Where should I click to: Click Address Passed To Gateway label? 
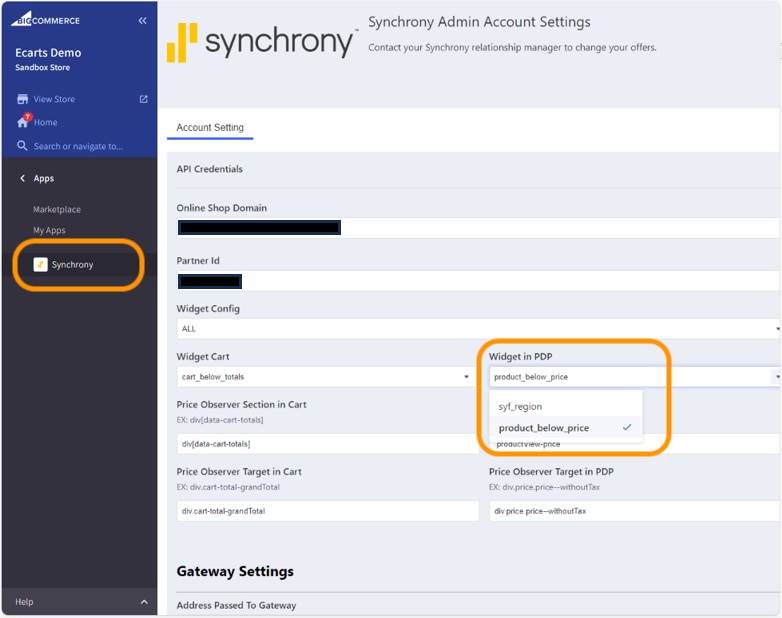[x=236, y=605]
